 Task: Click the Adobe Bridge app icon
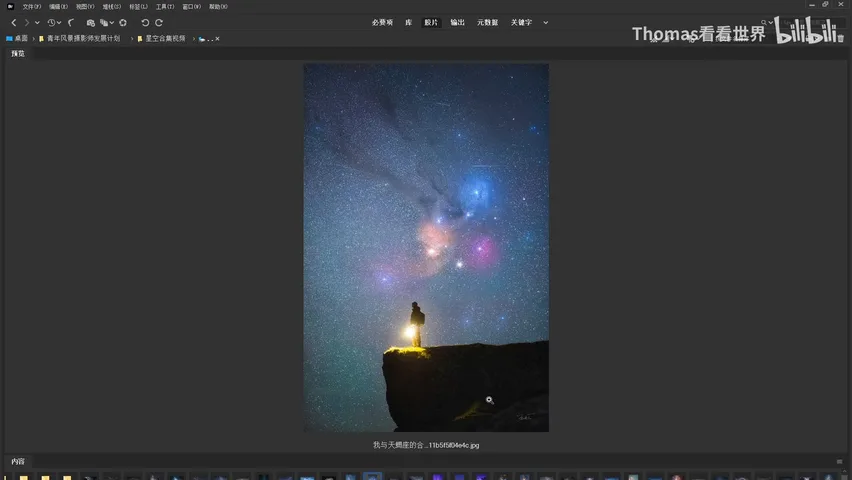[10, 7]
